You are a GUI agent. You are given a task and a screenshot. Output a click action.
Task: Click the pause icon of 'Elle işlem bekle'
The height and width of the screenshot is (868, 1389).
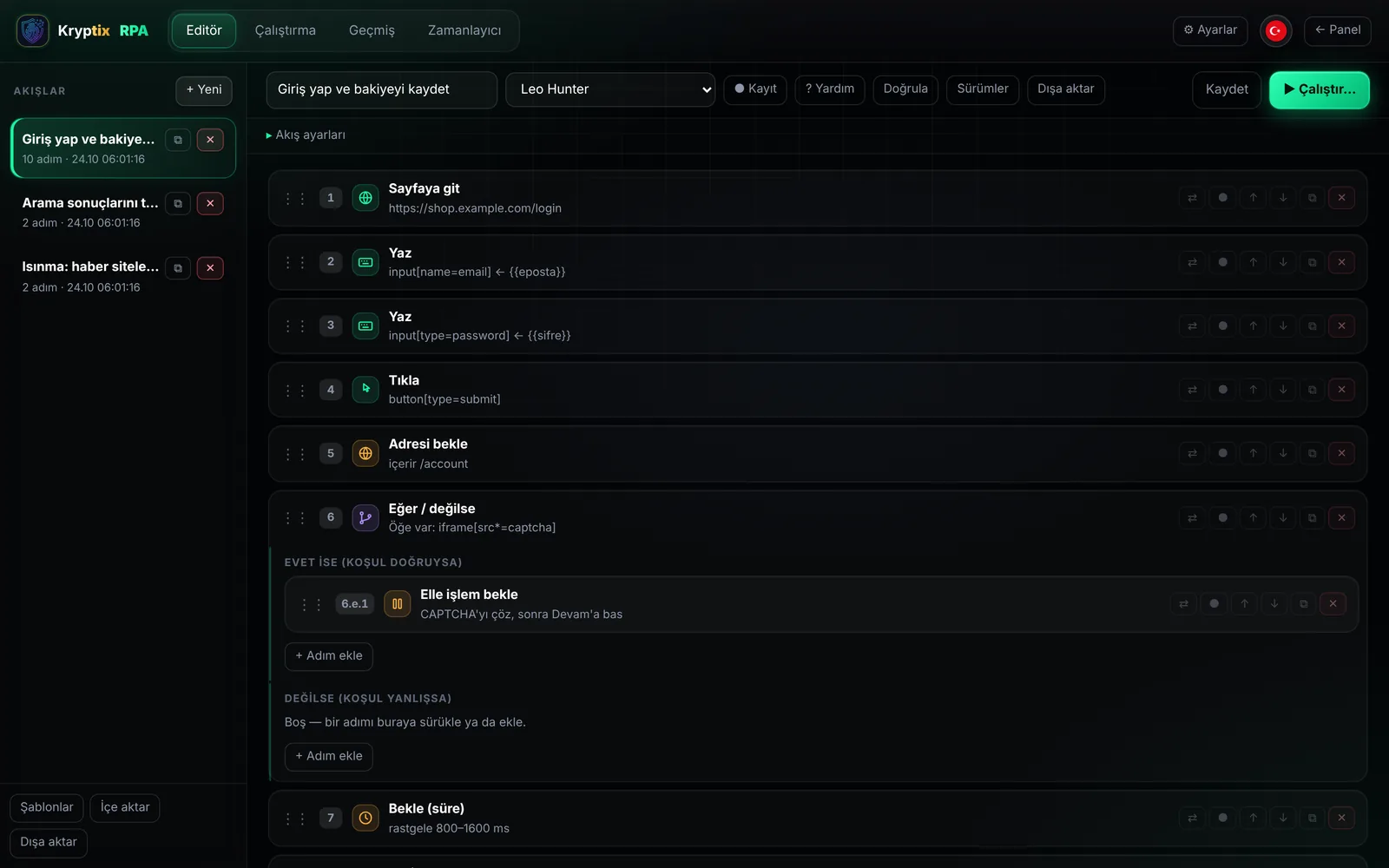point(397,604)
